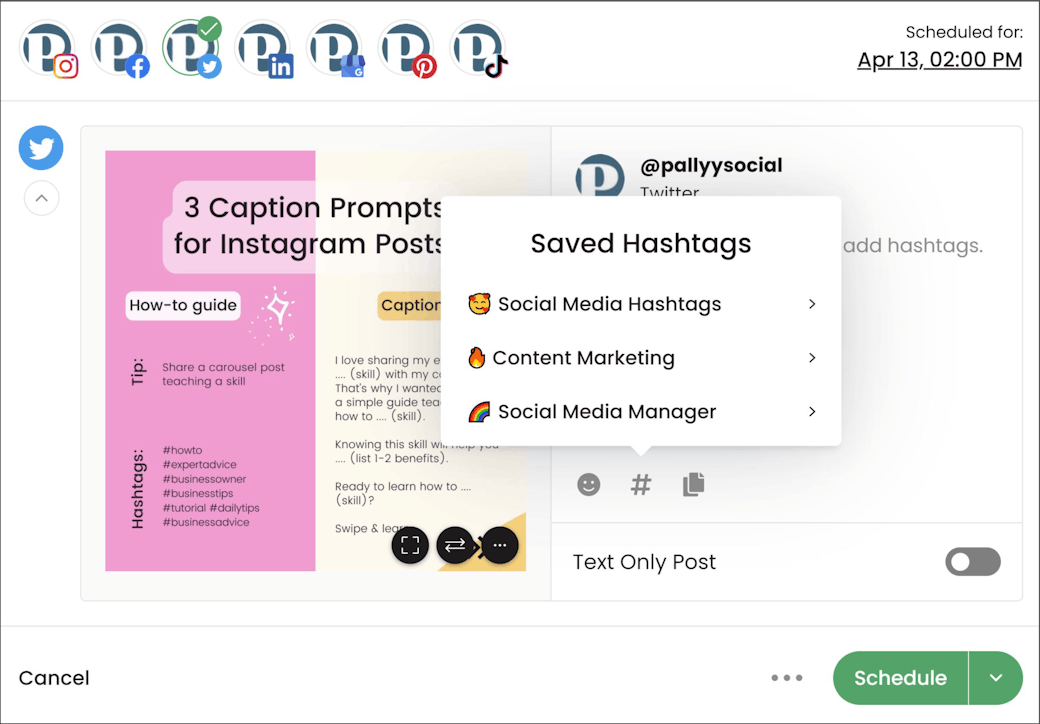This screenshot has height=724, width=1040.
Task: Expand chevron next to Social Media Manager
Action: click(x=812, y=411)
